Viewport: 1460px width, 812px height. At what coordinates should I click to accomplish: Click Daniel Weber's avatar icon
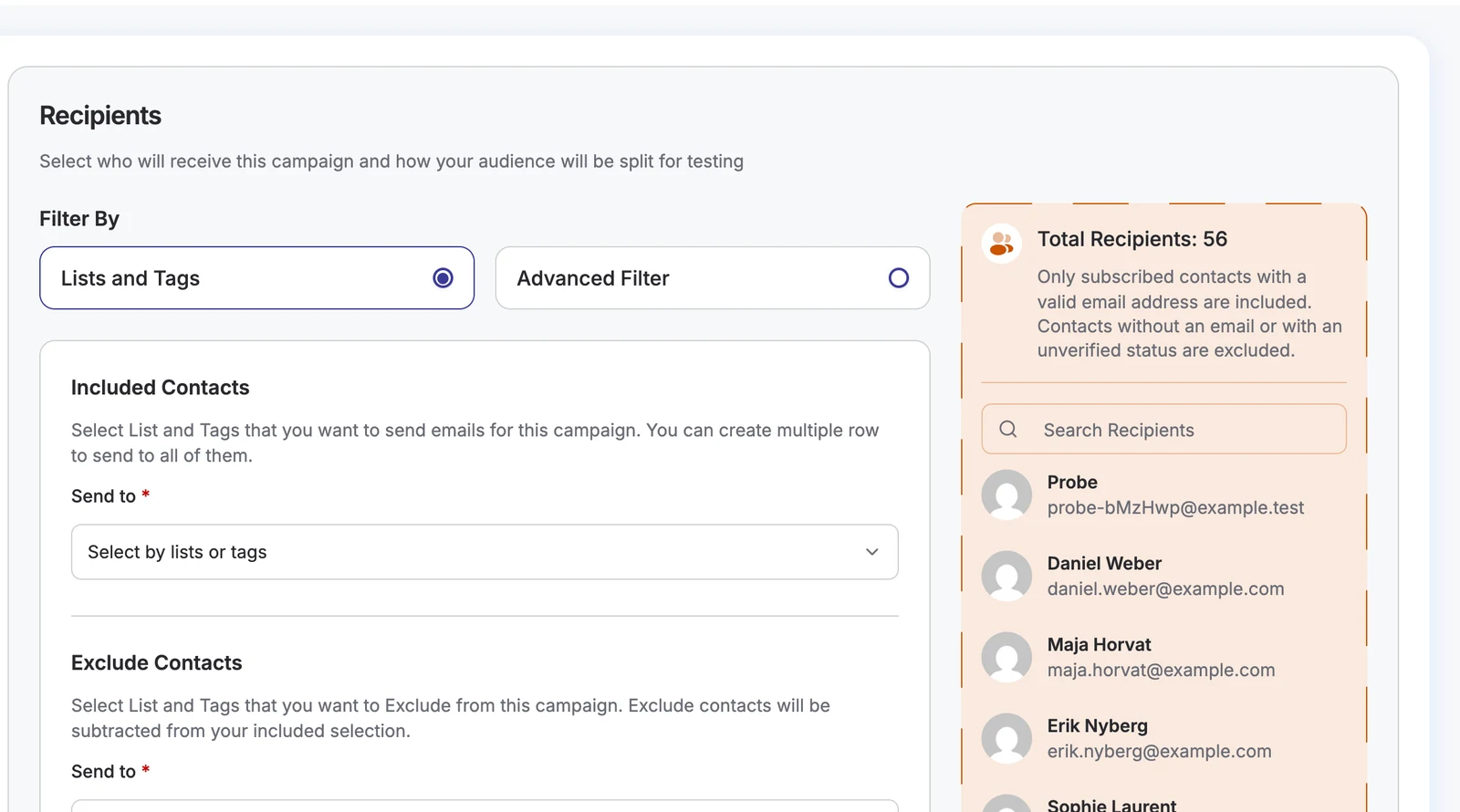[1006, 576]
